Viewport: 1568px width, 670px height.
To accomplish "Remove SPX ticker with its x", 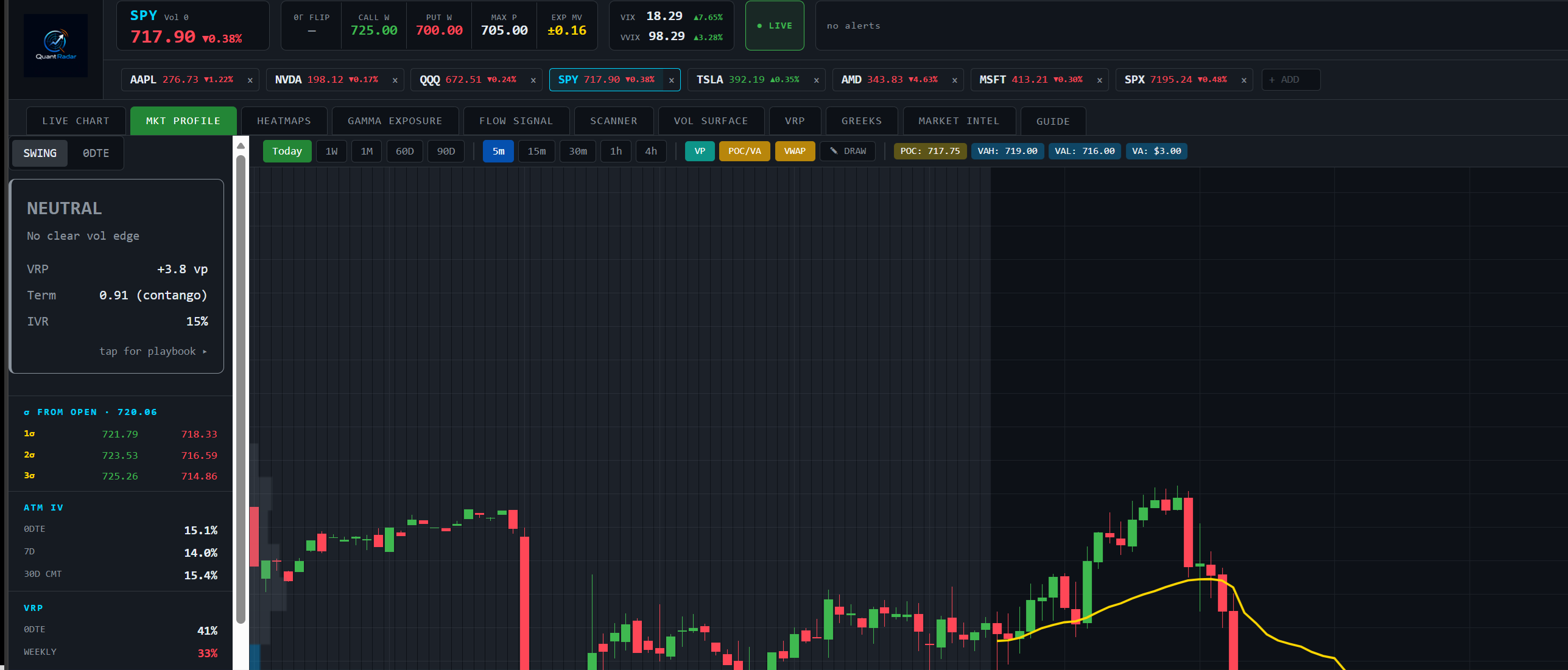I will point(1243,80).
